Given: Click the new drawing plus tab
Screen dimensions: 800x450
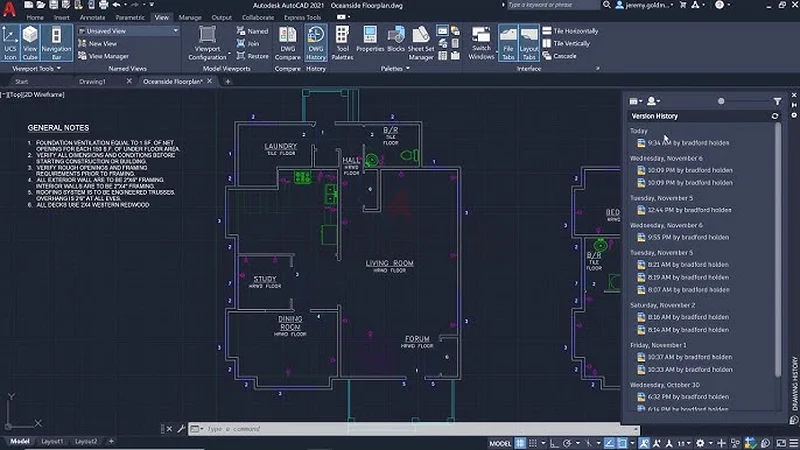Looking at the screenshot, I should point(228,81).
